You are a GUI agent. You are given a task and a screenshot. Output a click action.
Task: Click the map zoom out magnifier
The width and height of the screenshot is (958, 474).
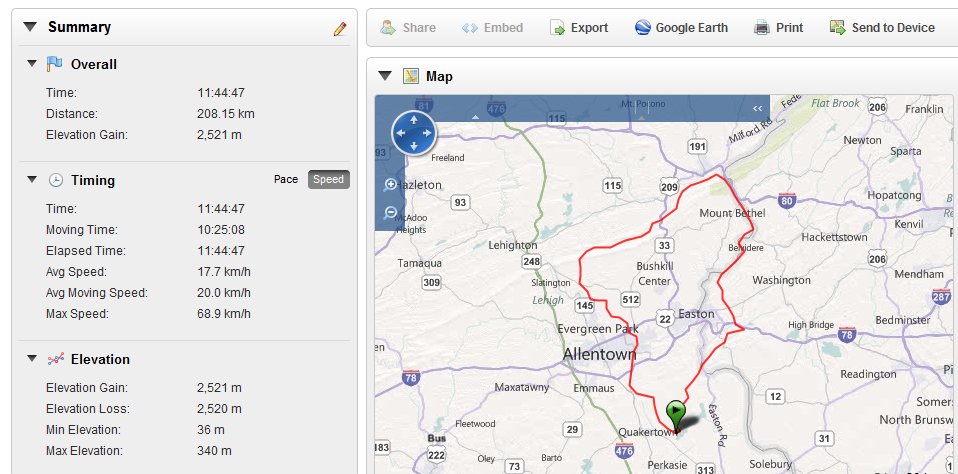(390, 213)
